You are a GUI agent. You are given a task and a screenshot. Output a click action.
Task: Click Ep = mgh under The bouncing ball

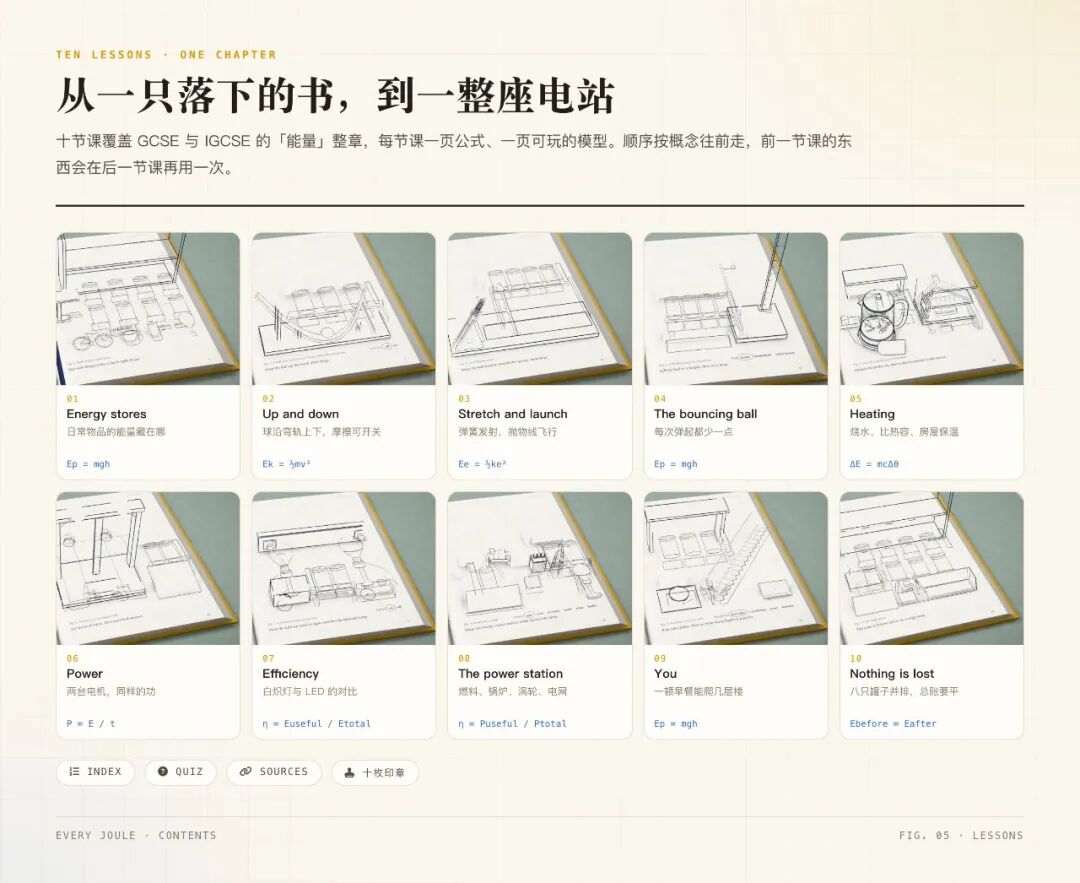pos(676,464)
